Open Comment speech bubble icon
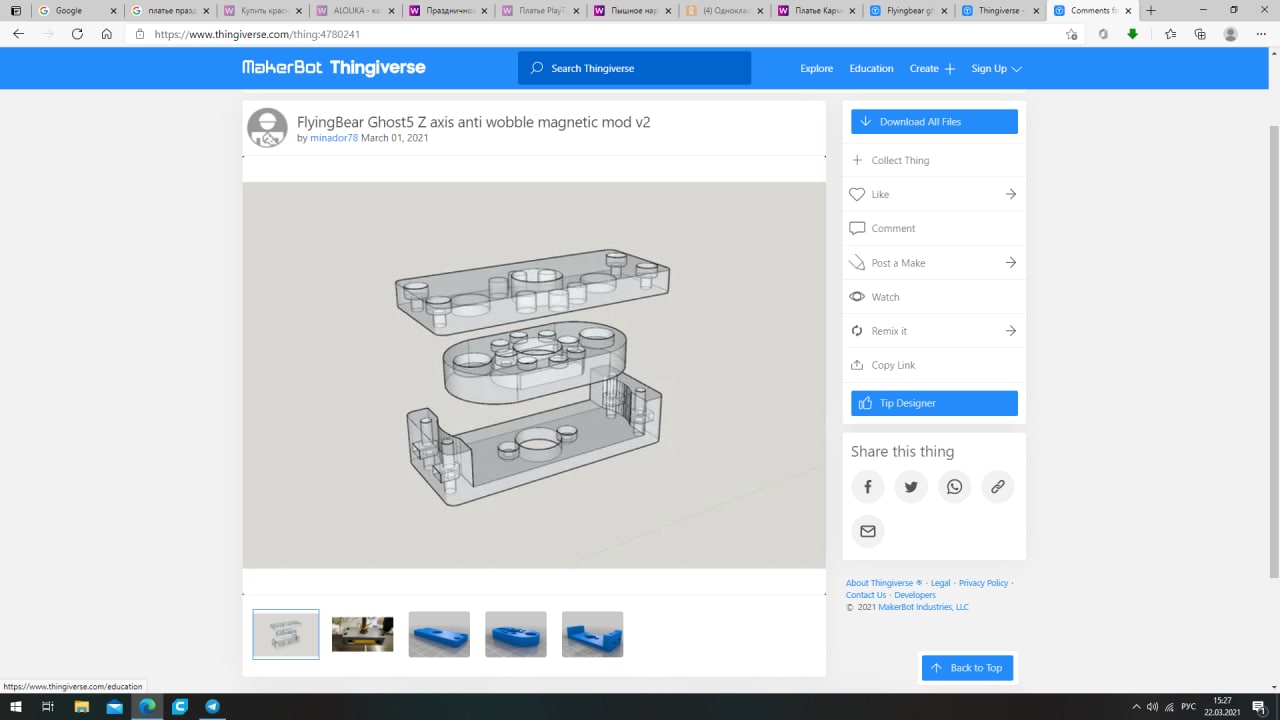Screen dimensions: 1280x720 [857, 228]
